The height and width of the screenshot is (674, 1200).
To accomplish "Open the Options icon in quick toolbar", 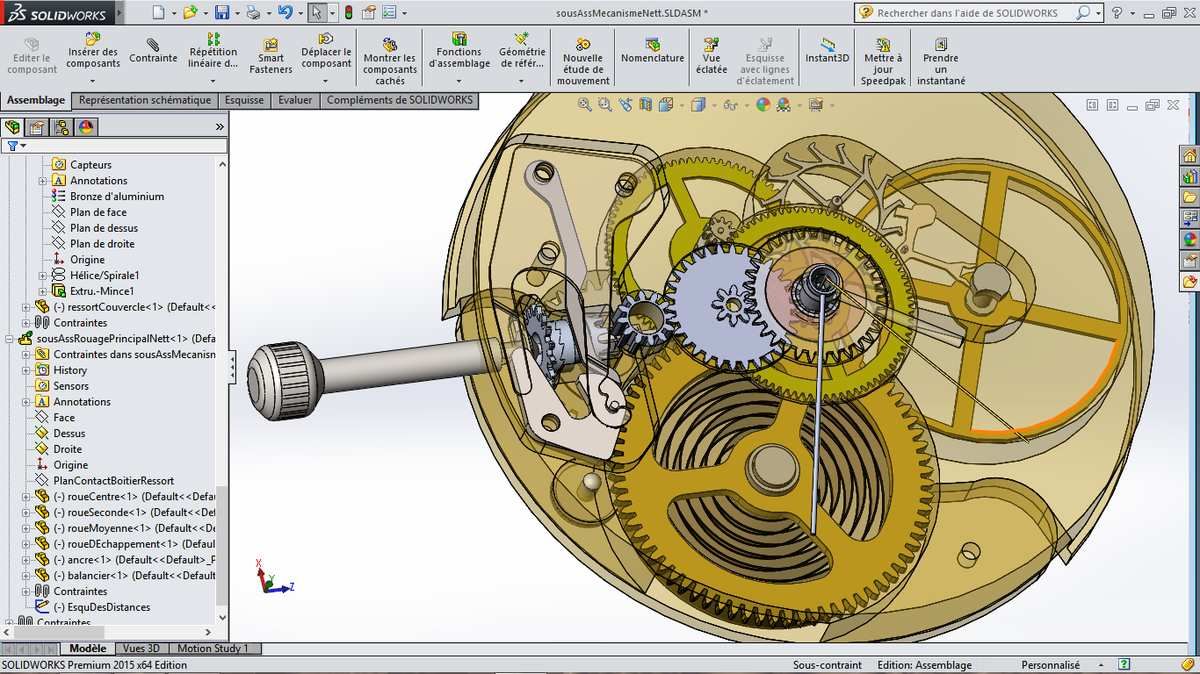I will point(389,13).
